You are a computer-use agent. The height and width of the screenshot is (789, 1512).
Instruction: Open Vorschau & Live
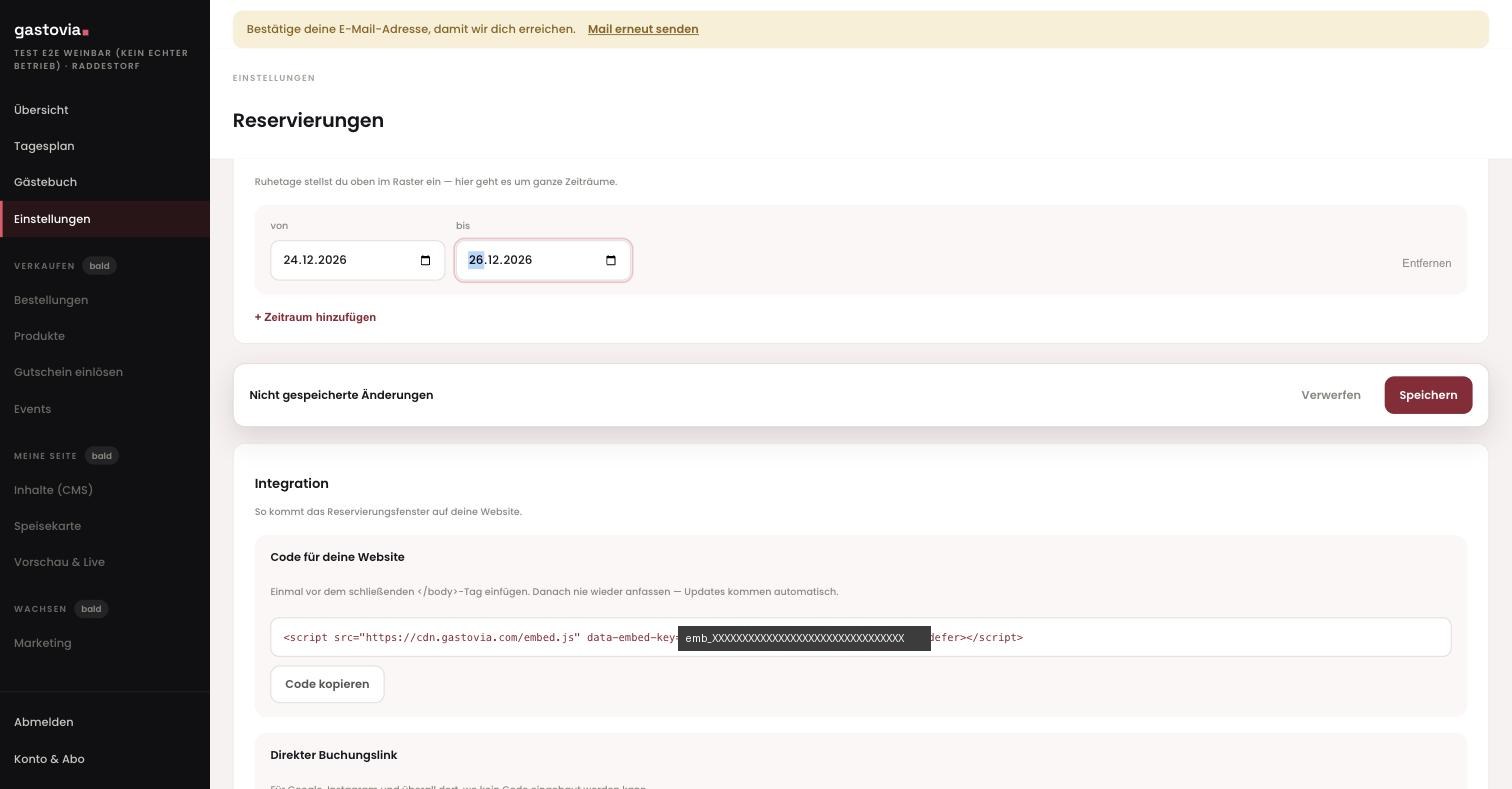point(59,562)
